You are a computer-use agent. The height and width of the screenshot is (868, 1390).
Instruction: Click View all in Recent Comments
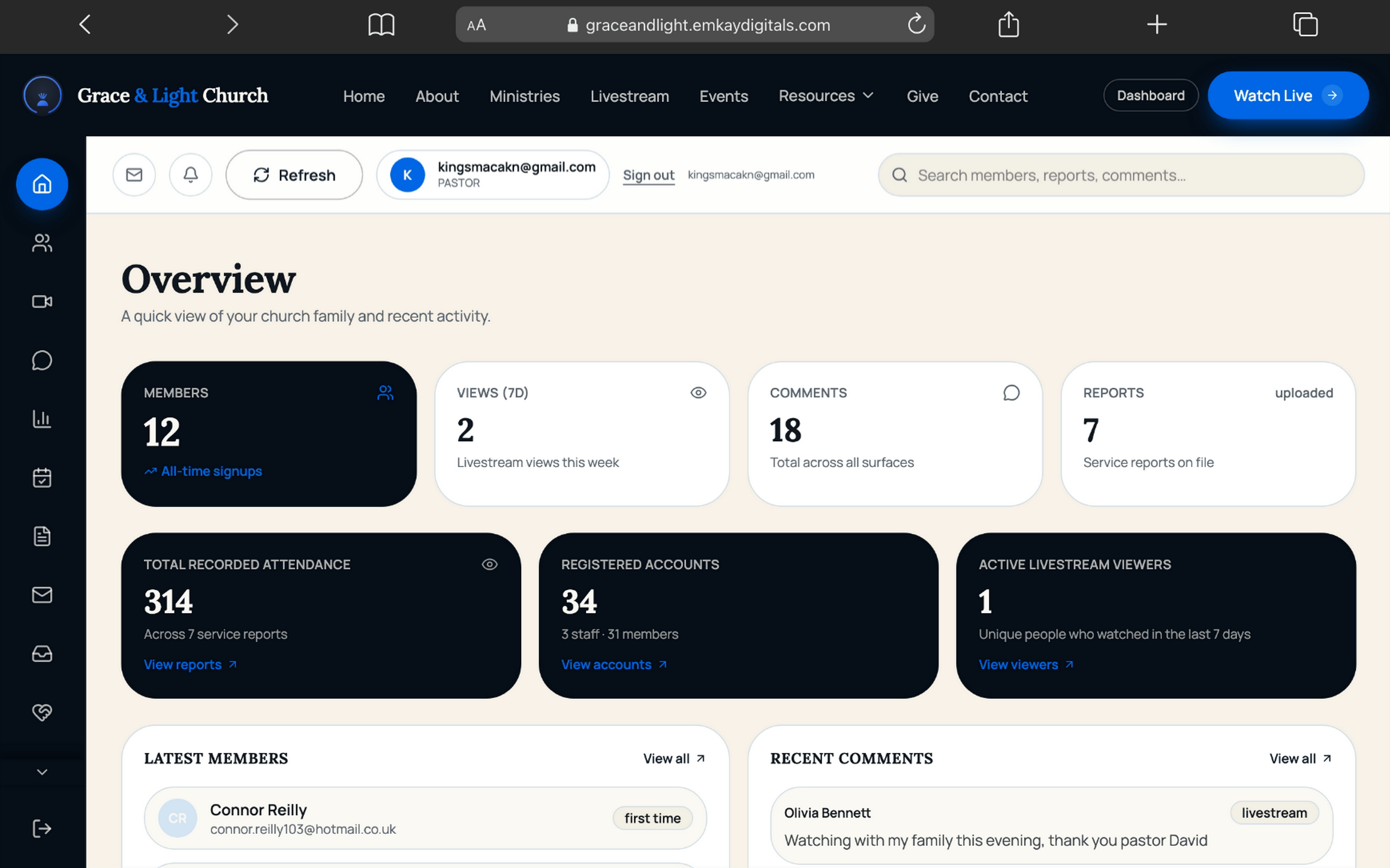(x=1300, y=758)
